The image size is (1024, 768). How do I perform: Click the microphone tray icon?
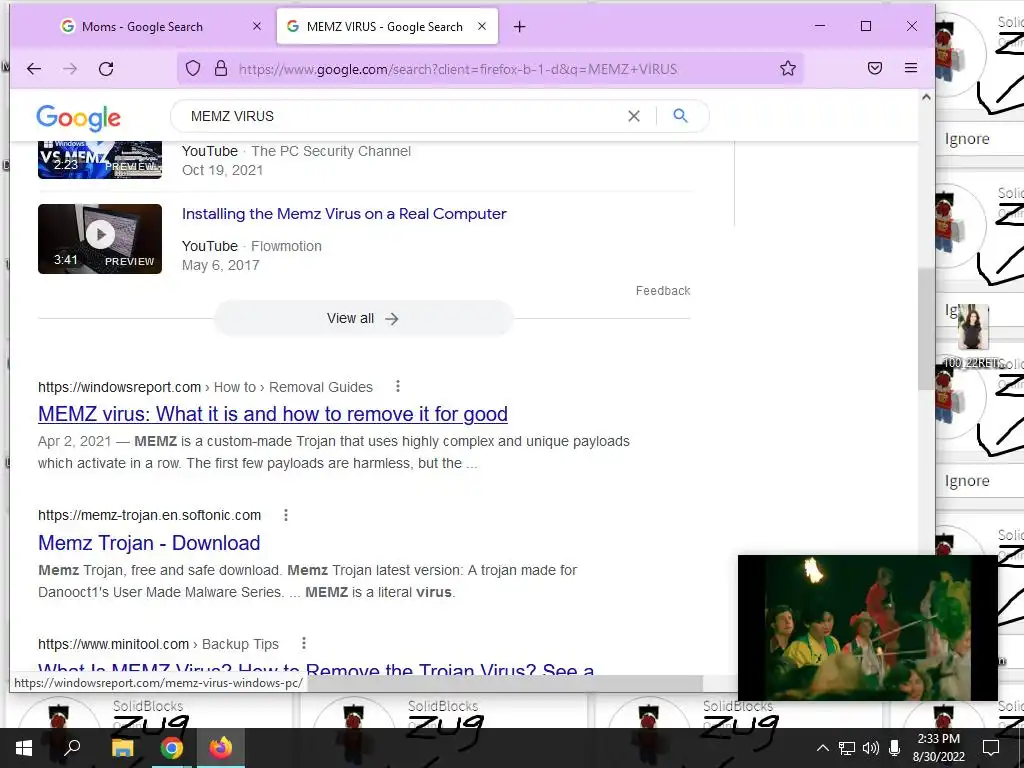(895, 748)
